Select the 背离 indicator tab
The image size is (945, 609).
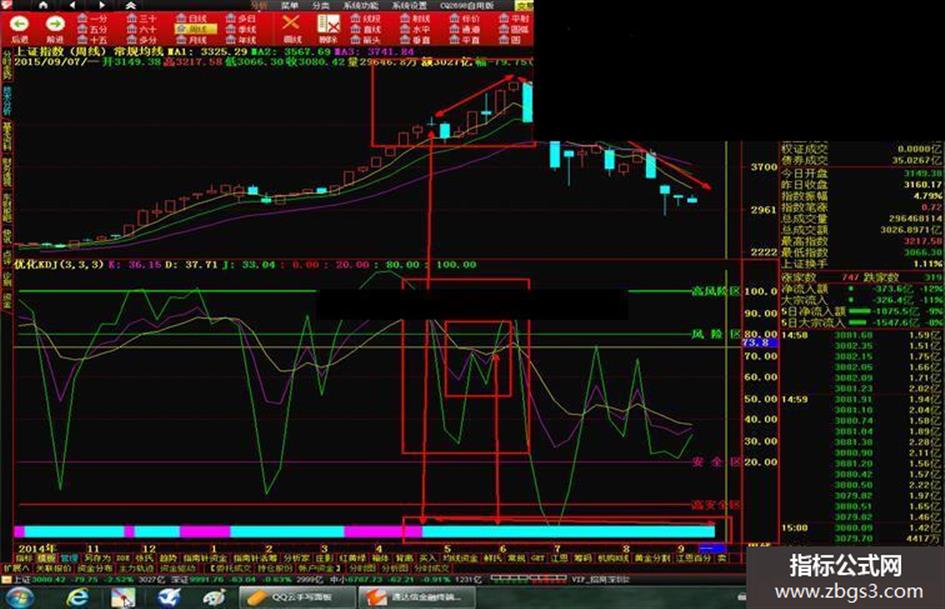404,558
